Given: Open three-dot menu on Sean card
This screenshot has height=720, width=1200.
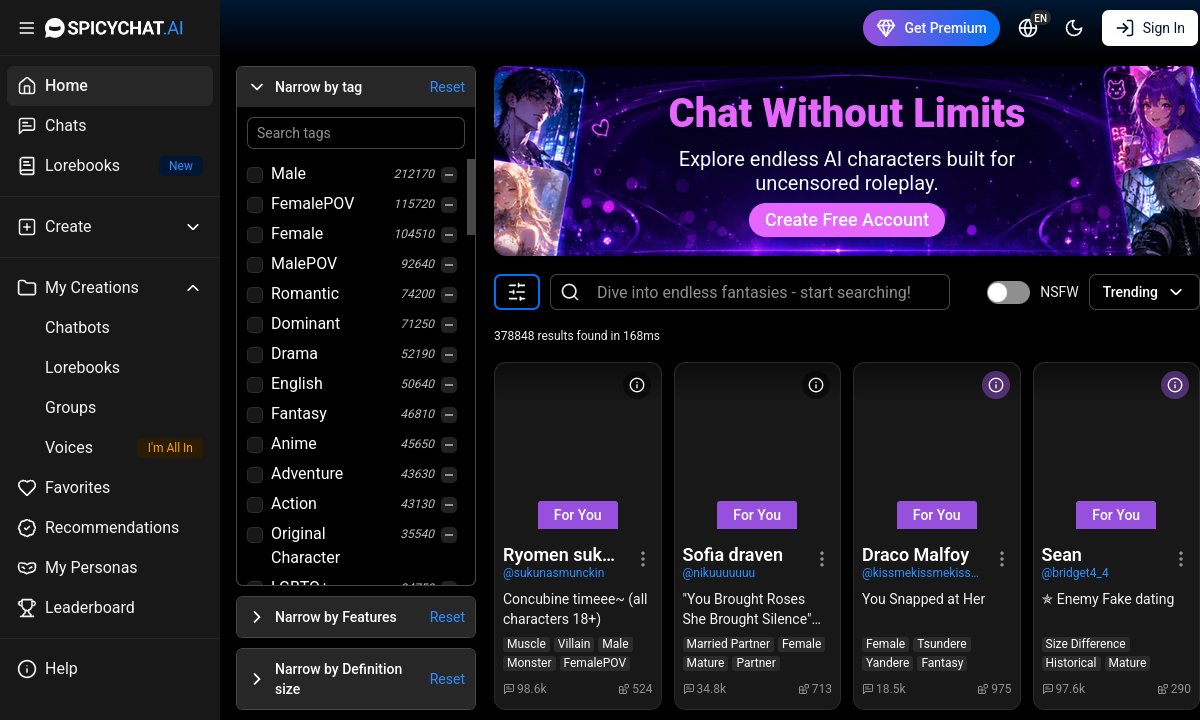Looking at the screenshot, I should click(1181, 559).
